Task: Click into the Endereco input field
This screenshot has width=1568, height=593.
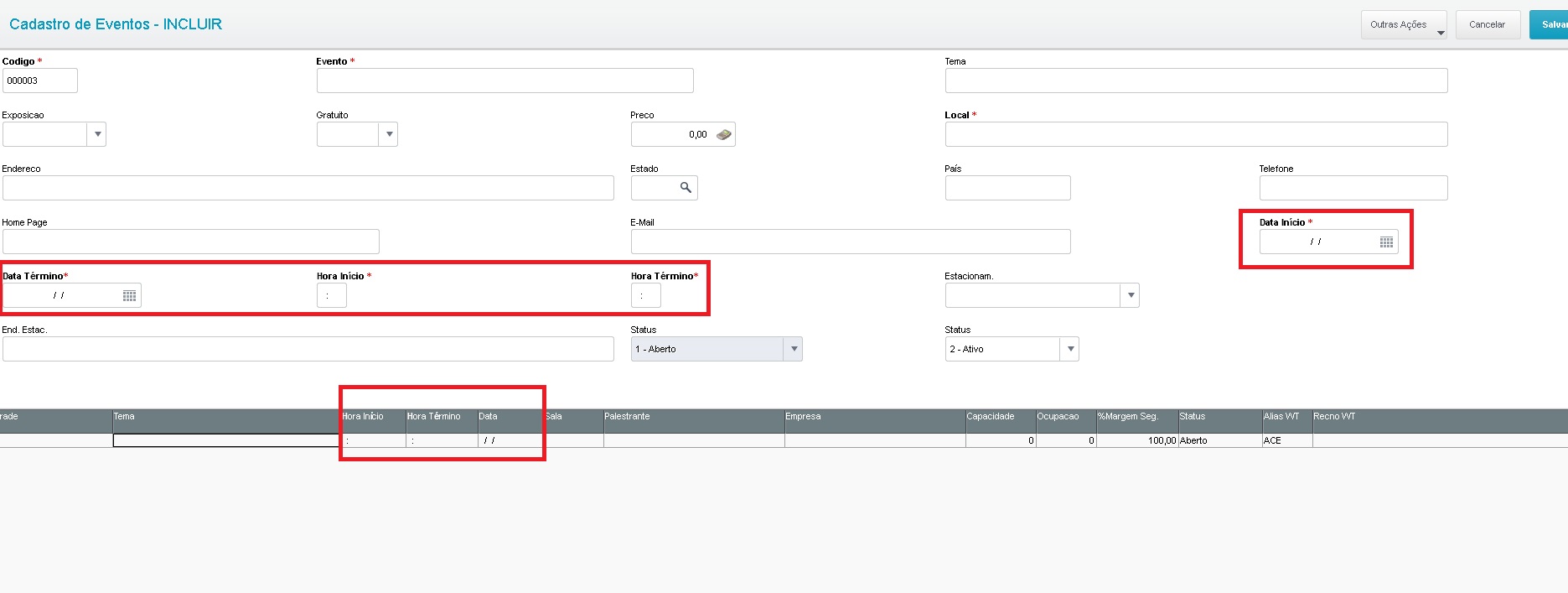Action: pyautogui.click(x=308, y=188)
